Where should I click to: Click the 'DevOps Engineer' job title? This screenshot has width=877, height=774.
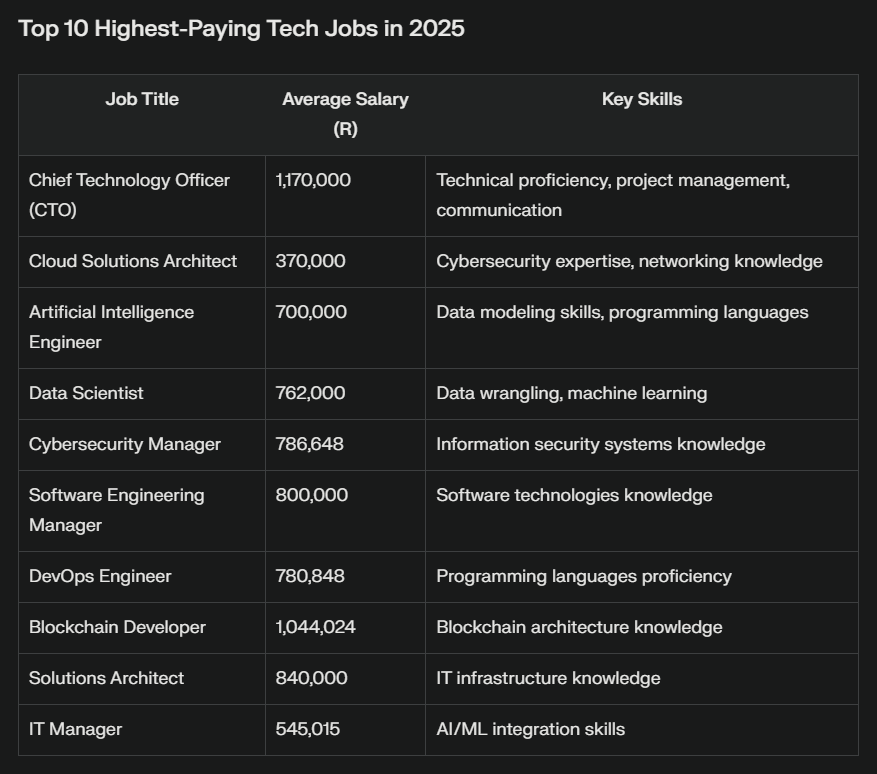click(x=100, y=576)
